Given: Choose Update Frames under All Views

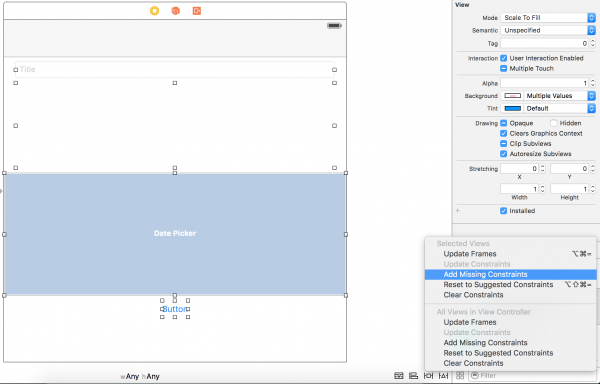Looking at the screenshot, I should click(x=510, y=322).
